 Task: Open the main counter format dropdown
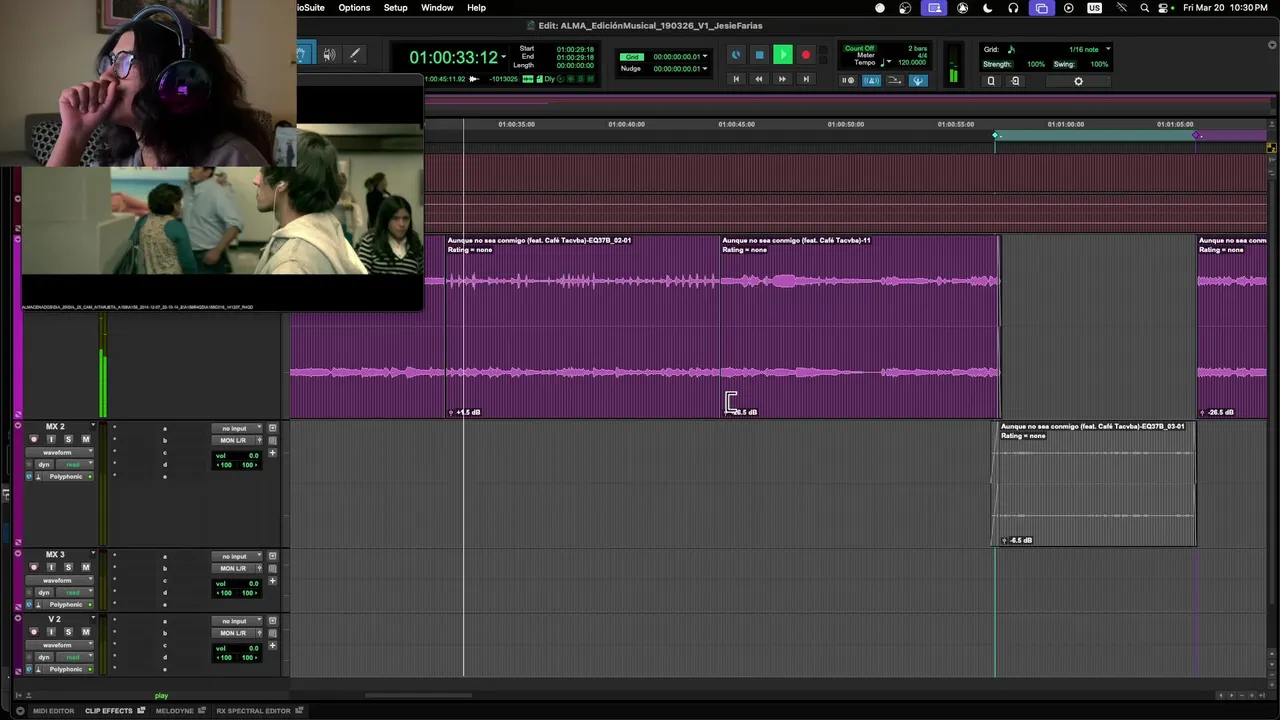[503, 56]
